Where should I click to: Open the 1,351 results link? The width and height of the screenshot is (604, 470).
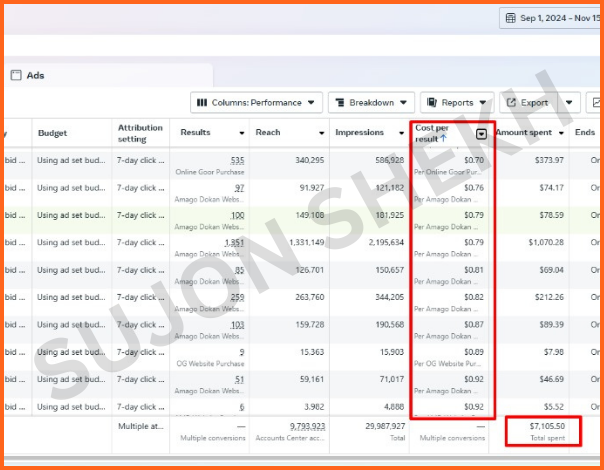[234, 242]
